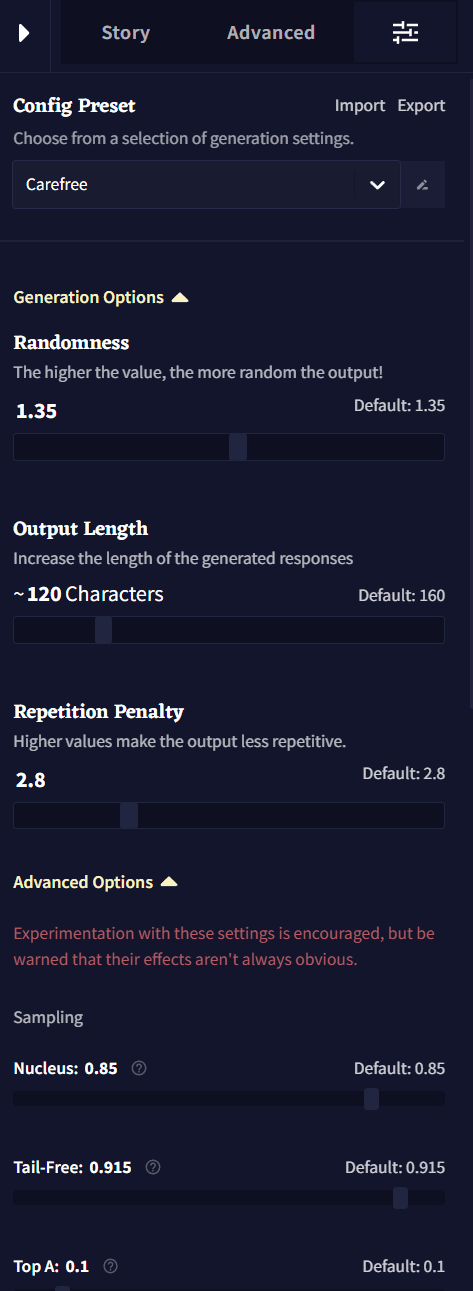
Task: Click the Tail-Free help question mark icon
Action: (x=153, y=1167)
